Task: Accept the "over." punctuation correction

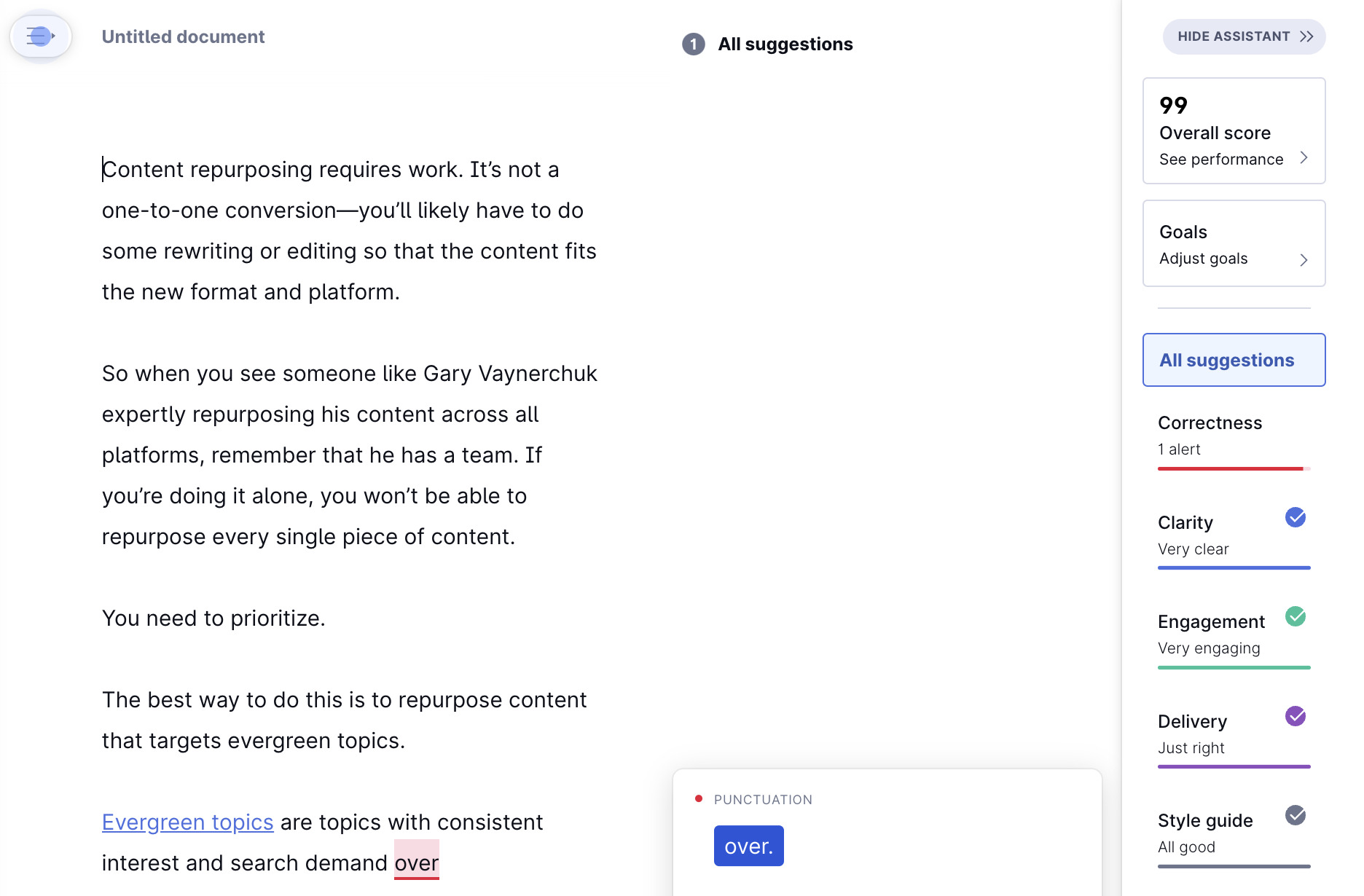Action: pos(748,845)
